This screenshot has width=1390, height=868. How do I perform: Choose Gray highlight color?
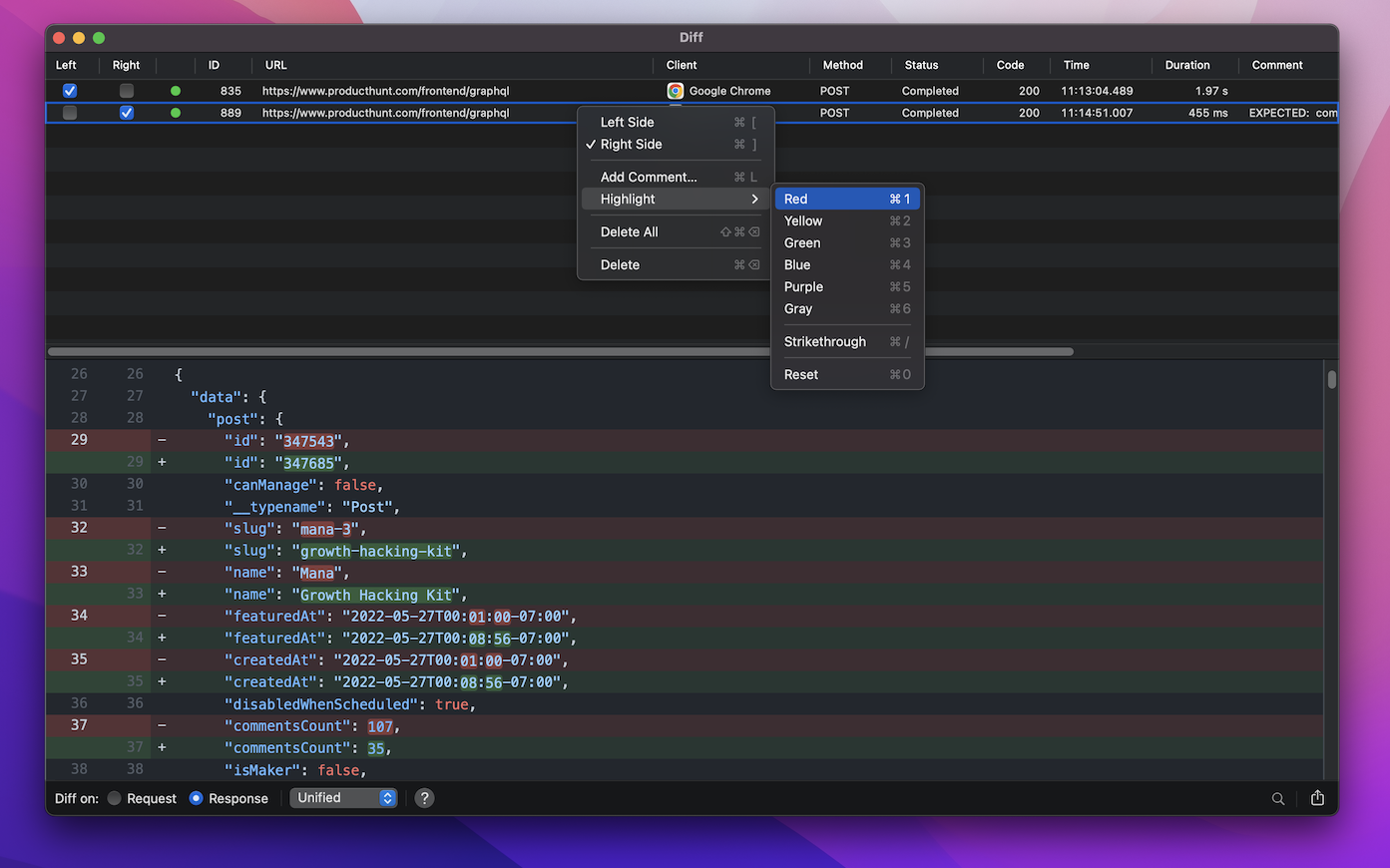click(x=847, y=308)
